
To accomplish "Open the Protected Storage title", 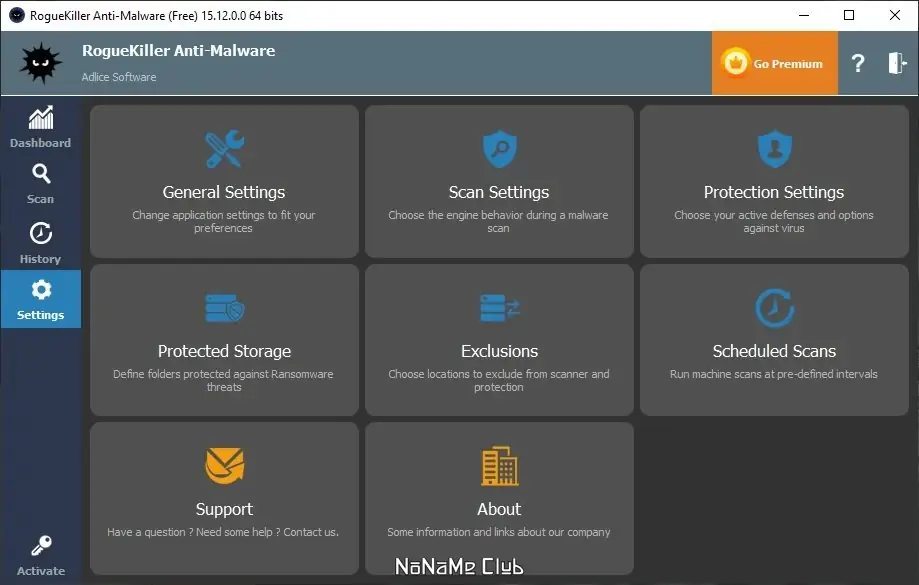I will point(224,351).
